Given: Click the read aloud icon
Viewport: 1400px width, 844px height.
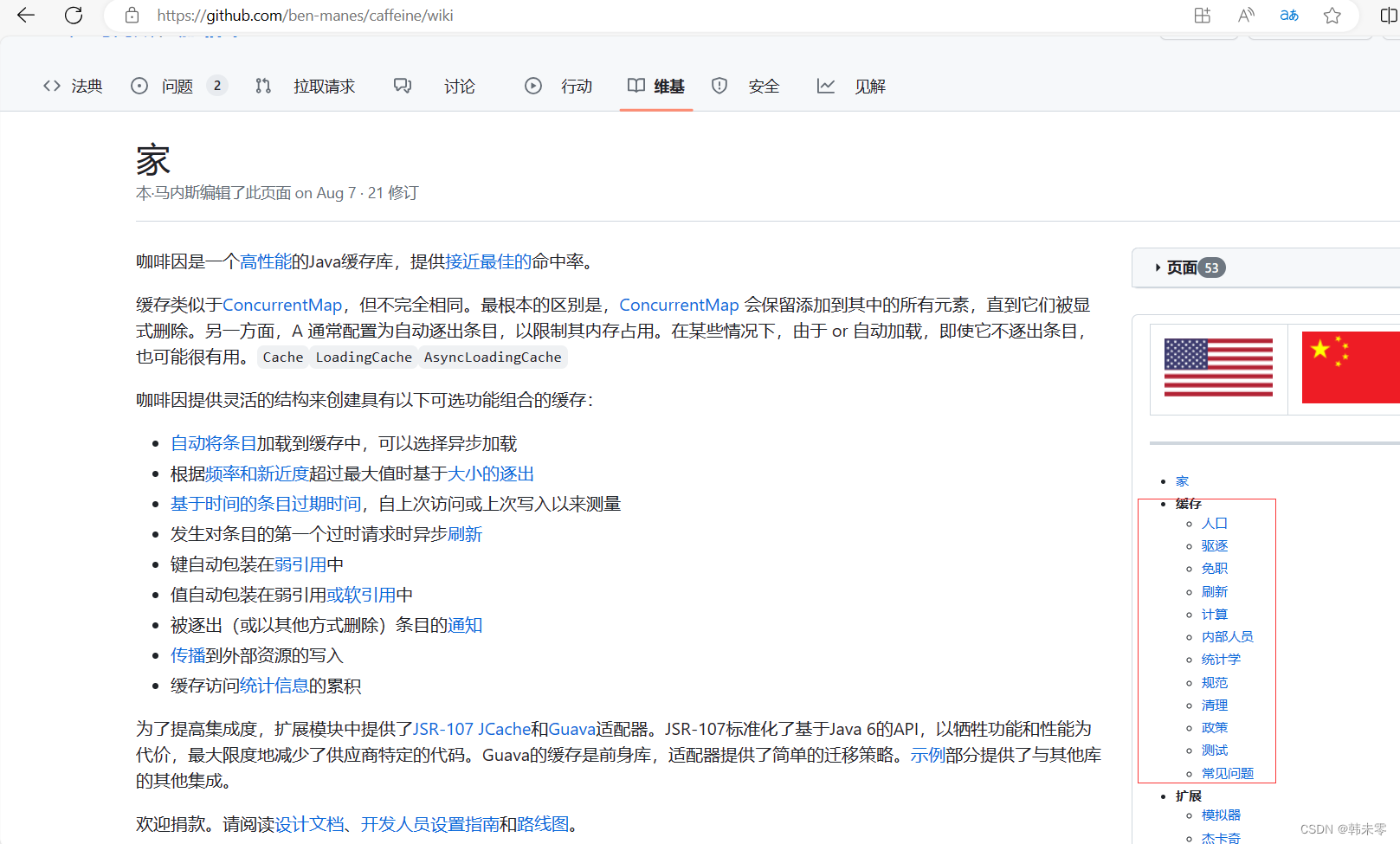Looking at the screenshot, I should click(x=1245, y=15).
